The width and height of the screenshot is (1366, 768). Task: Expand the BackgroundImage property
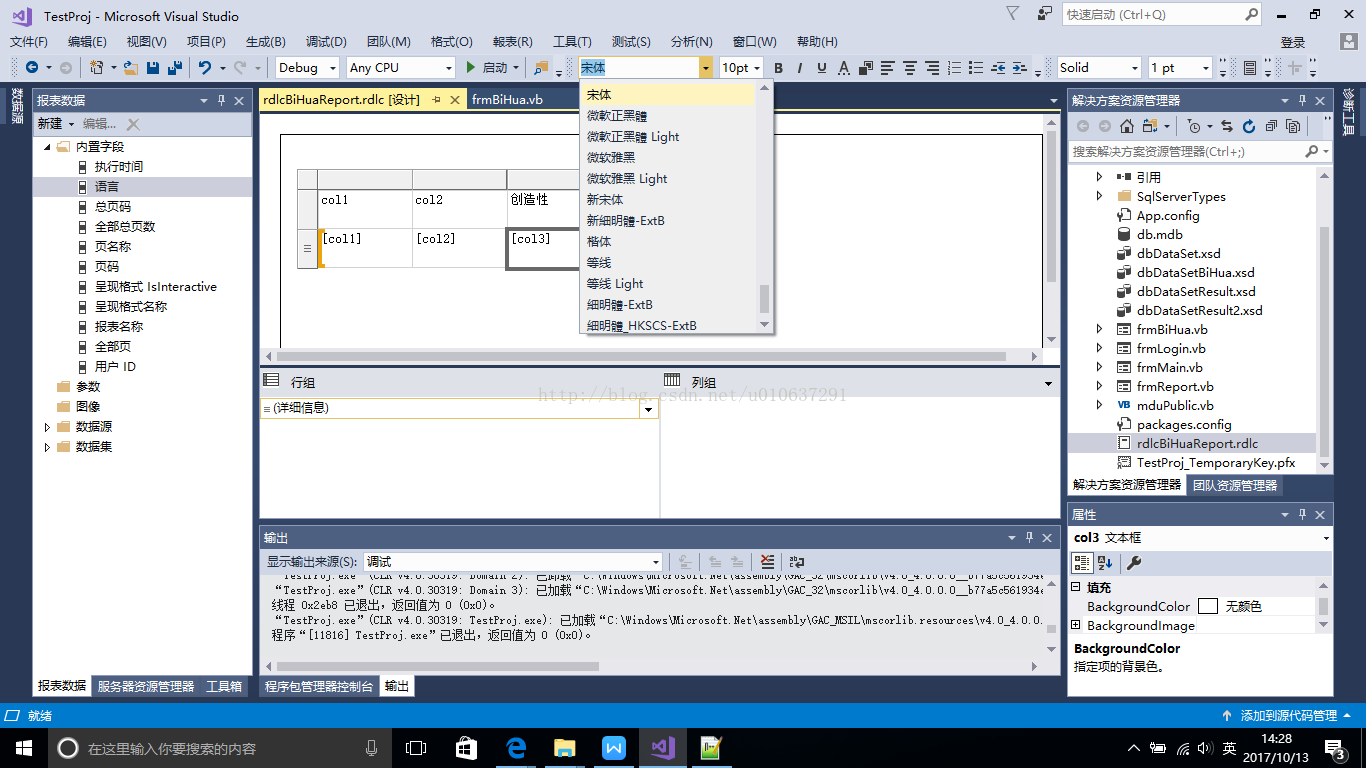point(1076,625)
